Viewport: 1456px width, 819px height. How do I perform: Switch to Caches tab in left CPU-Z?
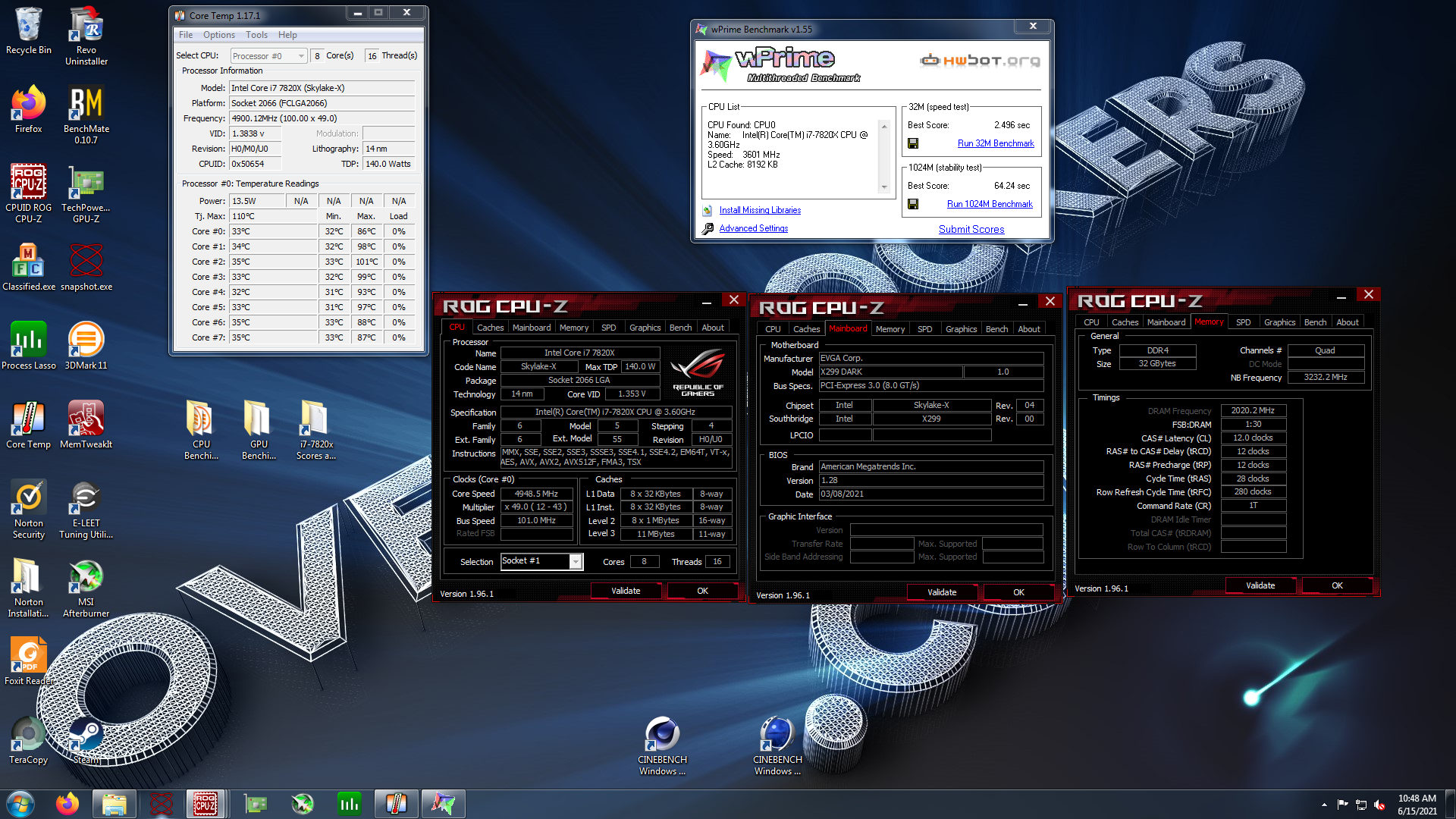click(x=490, y=328)
